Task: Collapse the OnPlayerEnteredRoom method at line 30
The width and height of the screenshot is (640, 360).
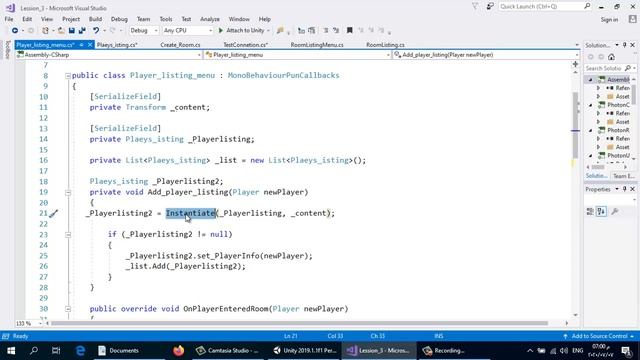Action: click(68, 309)
